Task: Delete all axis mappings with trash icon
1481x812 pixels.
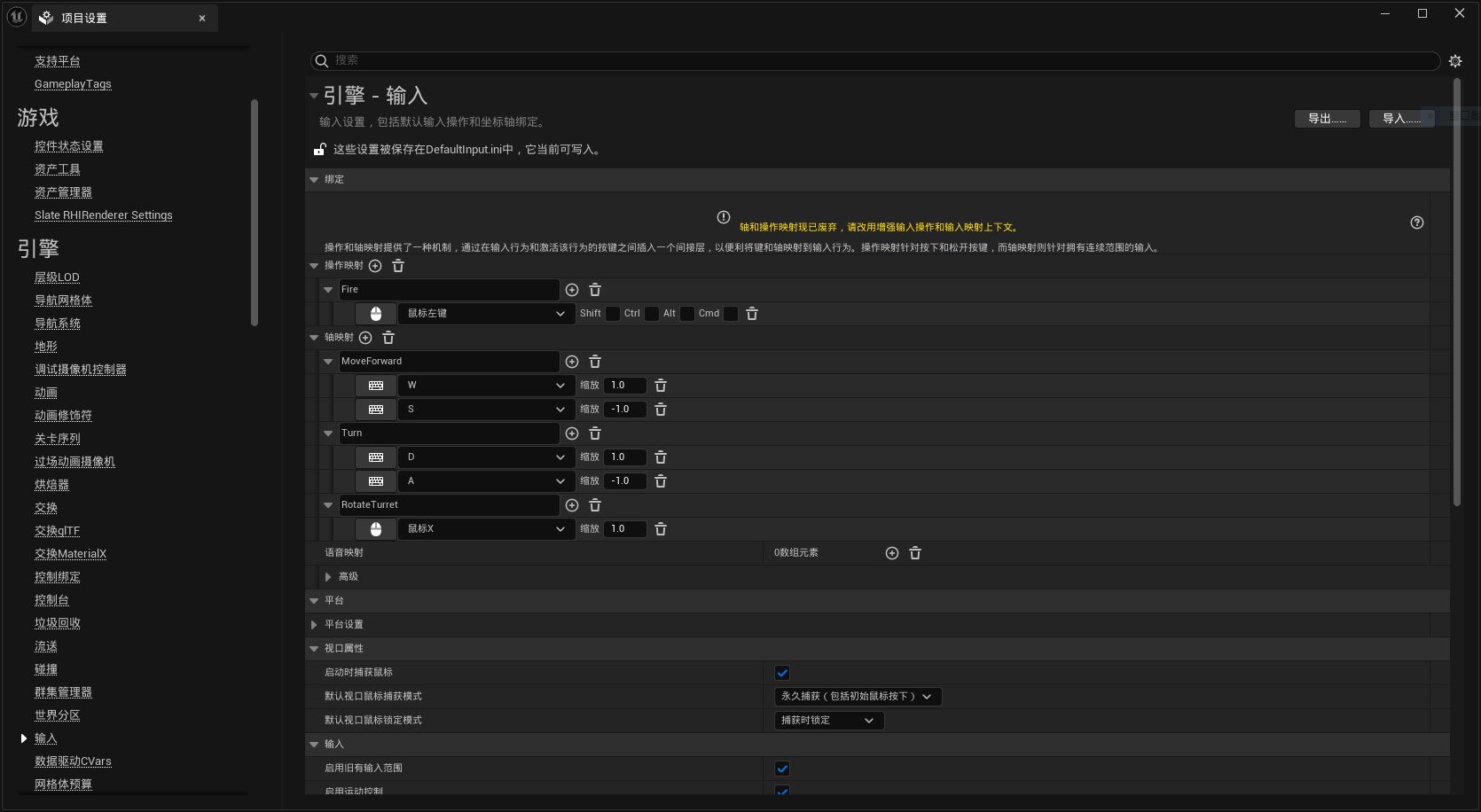Action: [x=388, y=338]
